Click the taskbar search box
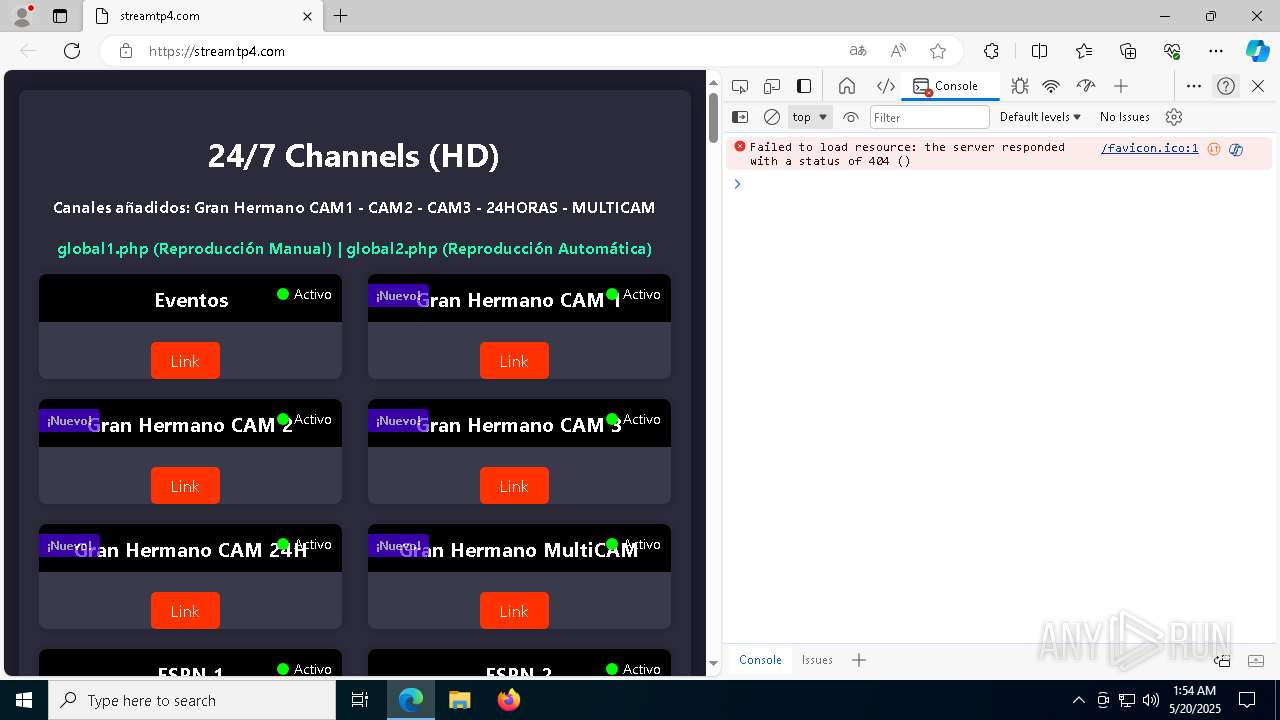Image resolution: width=1280 pixels, height=720 pixels. pyautogui.click(x=192, y=700)
